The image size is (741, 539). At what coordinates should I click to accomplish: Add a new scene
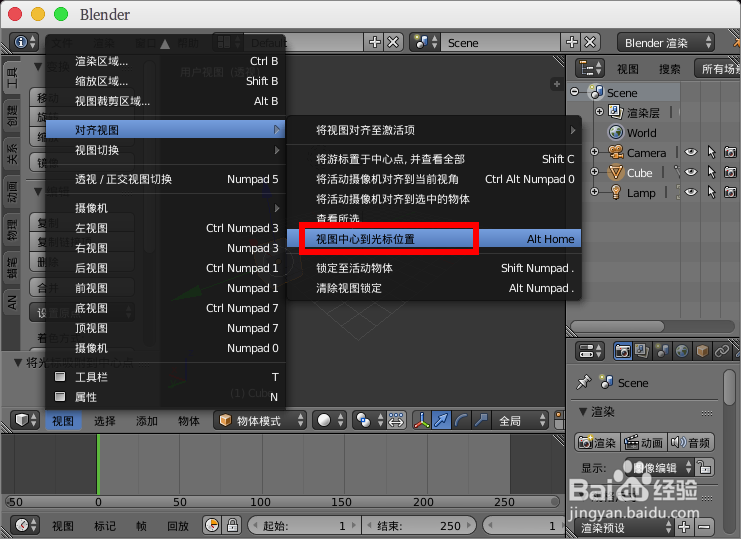click(x=572, y=43)
